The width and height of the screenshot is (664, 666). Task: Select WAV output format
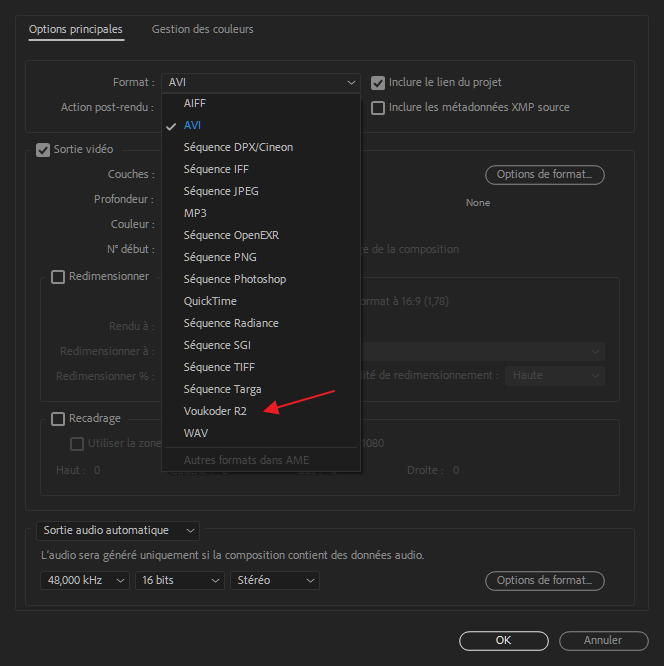[x=196, y=433]
